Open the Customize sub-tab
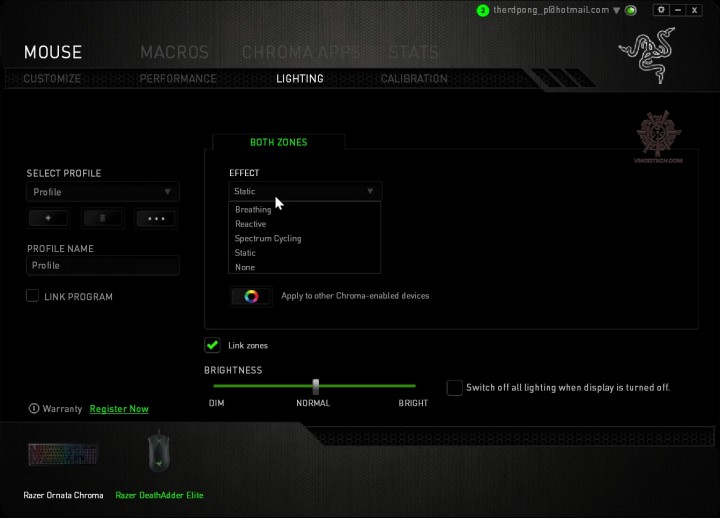This screenshot has height=518, width=720. (x=52, y=79)
